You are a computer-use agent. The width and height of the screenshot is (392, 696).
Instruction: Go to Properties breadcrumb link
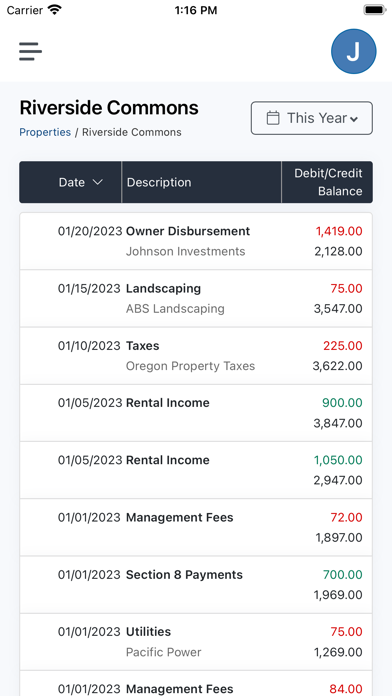45,132
